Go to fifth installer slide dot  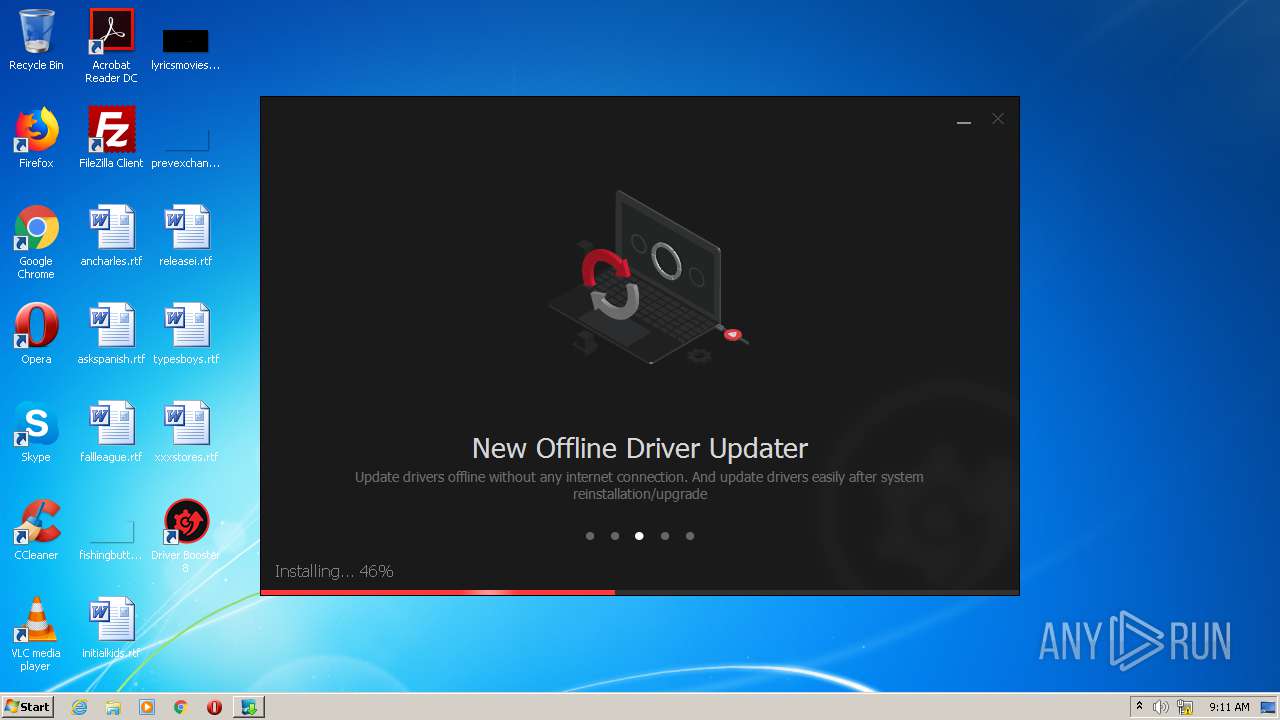[x=690, y=536]
